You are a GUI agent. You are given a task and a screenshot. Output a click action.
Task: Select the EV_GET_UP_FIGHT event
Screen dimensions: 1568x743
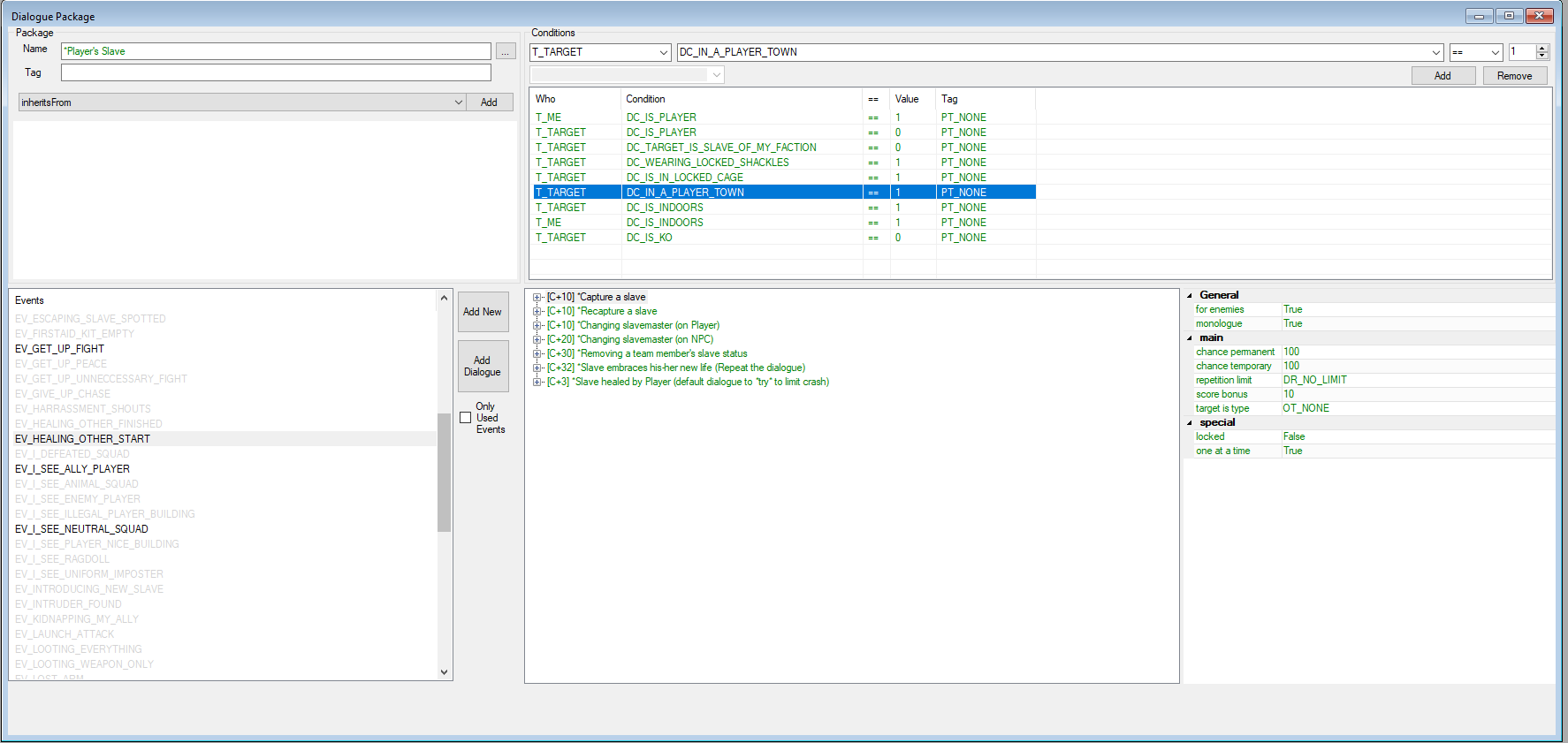[59, 349]
